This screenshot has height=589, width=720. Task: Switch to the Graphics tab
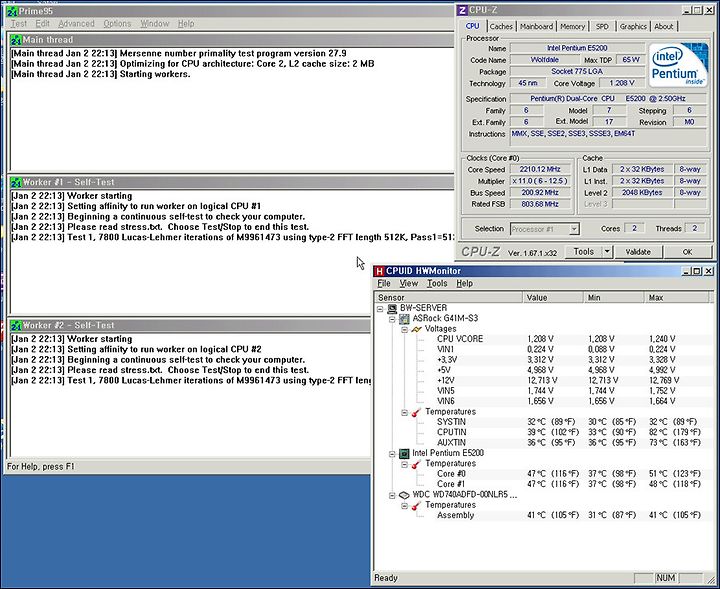[x=633, y=27]
